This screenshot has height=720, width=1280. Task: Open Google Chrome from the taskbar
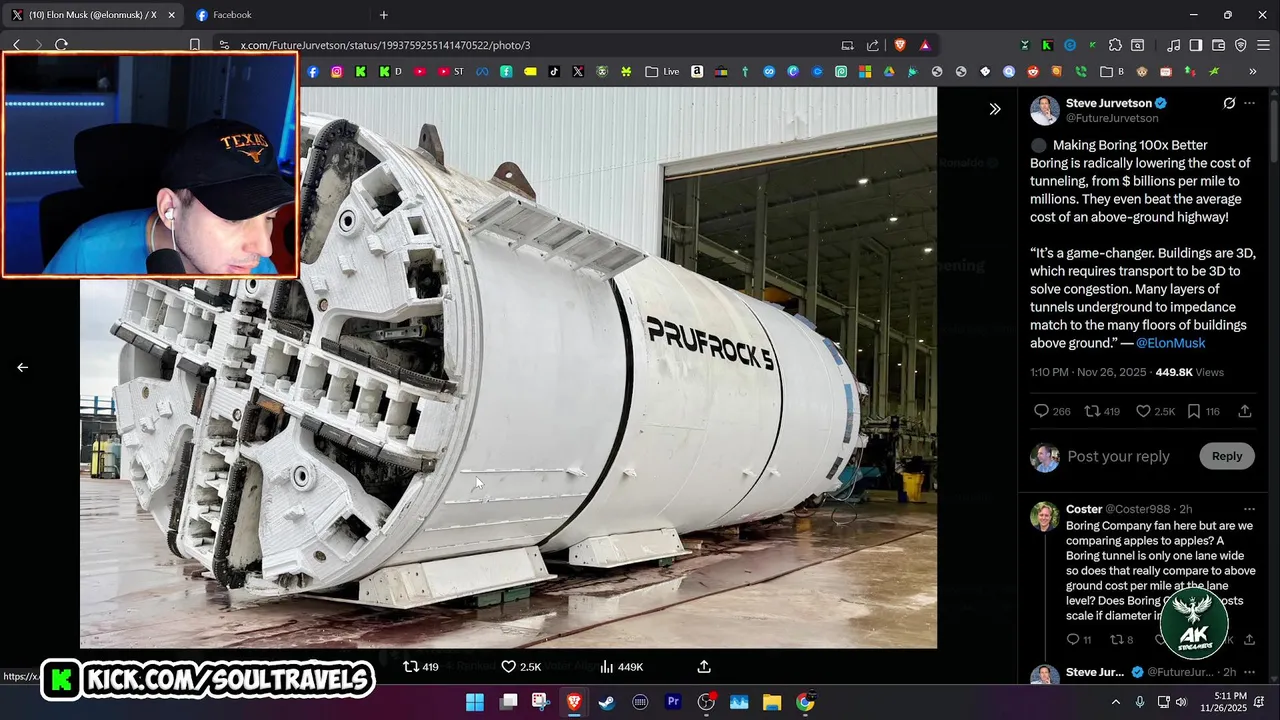(x=805, y=702)
